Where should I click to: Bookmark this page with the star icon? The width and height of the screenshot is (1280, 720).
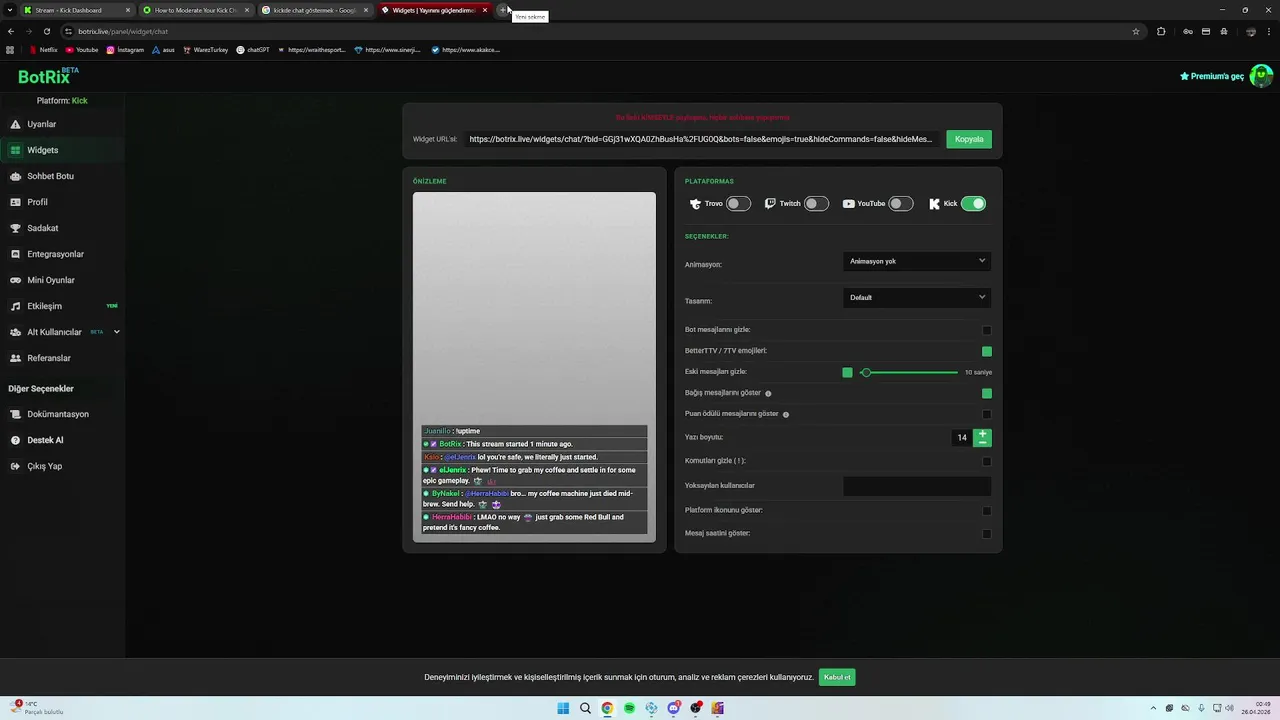coord(1136,31)
